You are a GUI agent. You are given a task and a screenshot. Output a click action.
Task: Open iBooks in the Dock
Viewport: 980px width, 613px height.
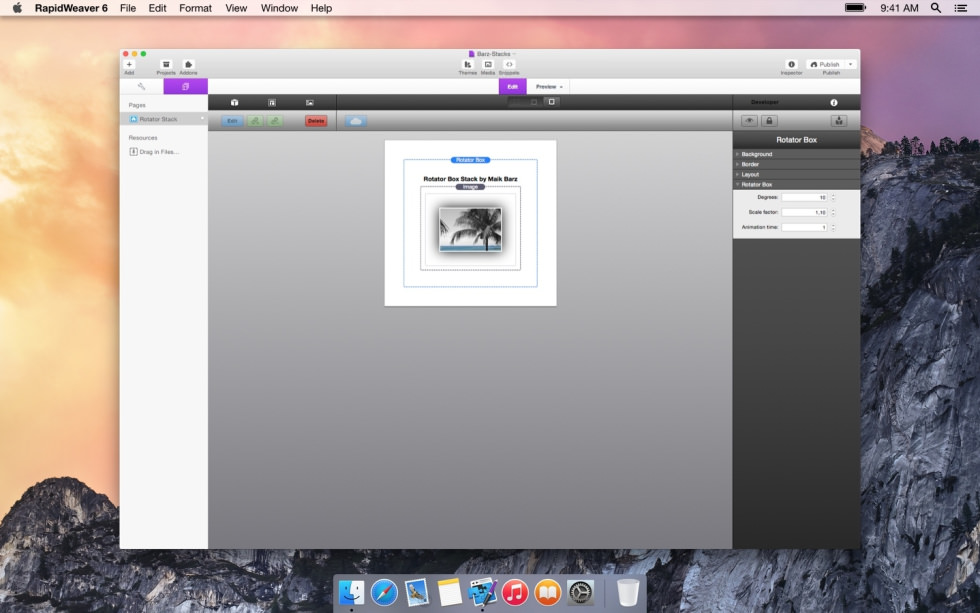click(x=548, y=592)
